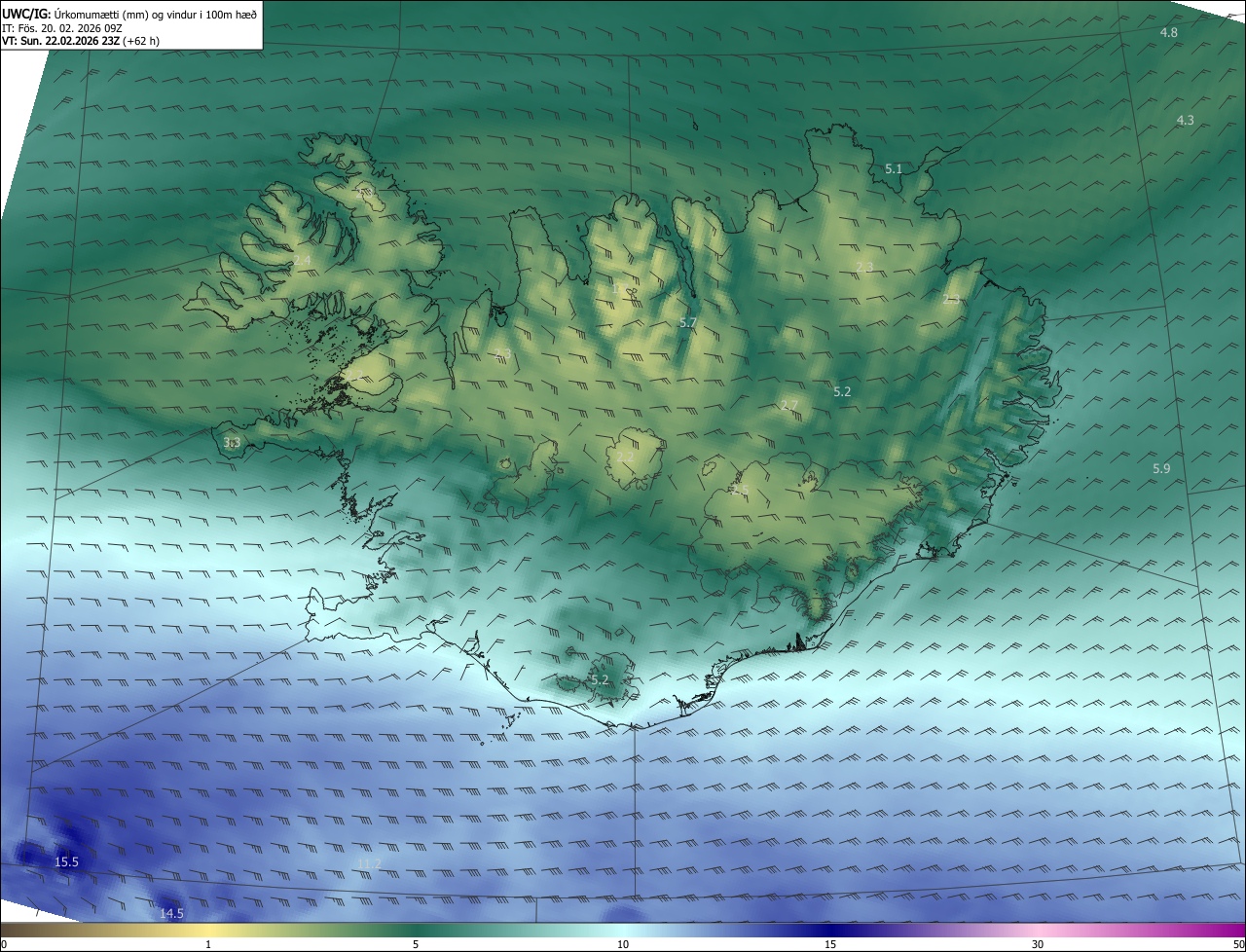Click the 15.5 value label on the map
Image resolution: width=1246 pixels, height=952 pixels.
(66, 861)
